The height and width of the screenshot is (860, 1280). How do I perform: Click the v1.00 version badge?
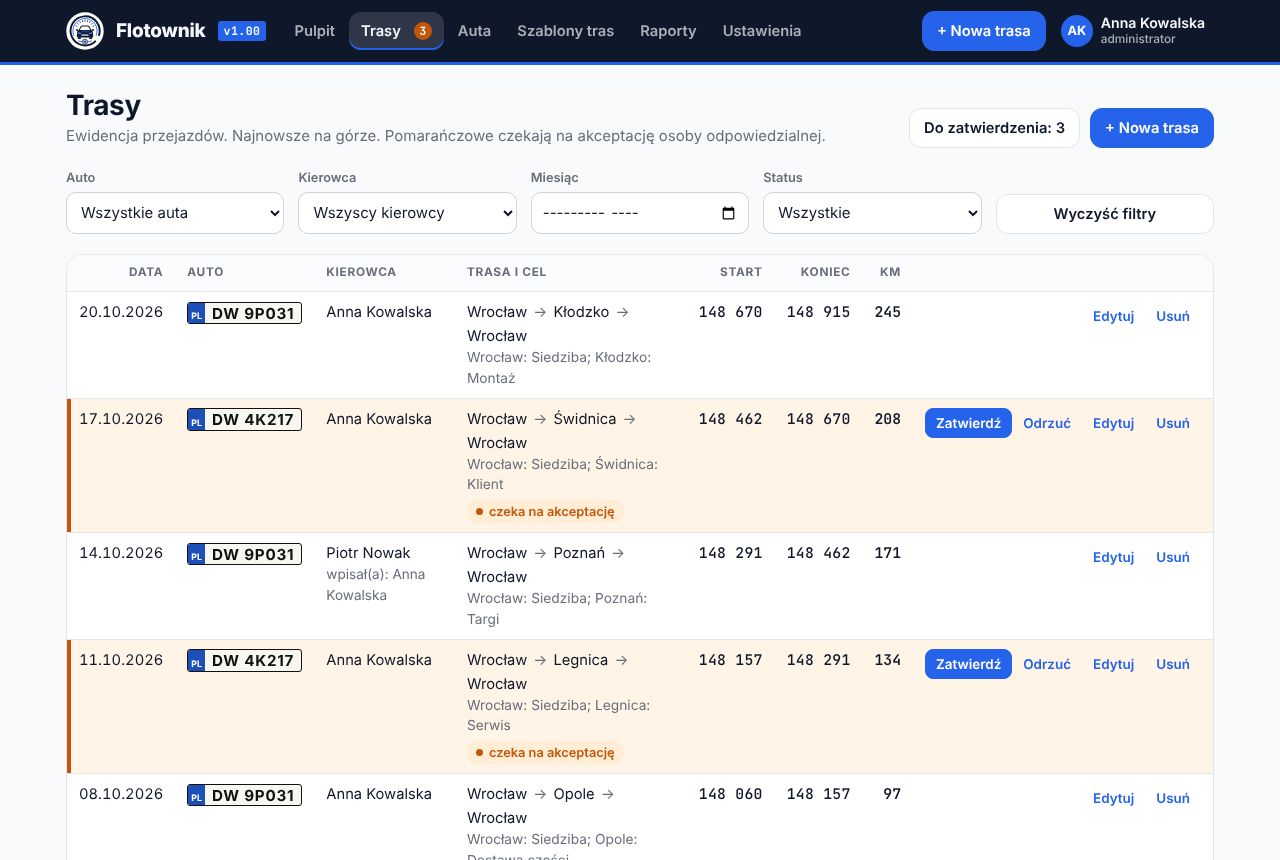242,31
